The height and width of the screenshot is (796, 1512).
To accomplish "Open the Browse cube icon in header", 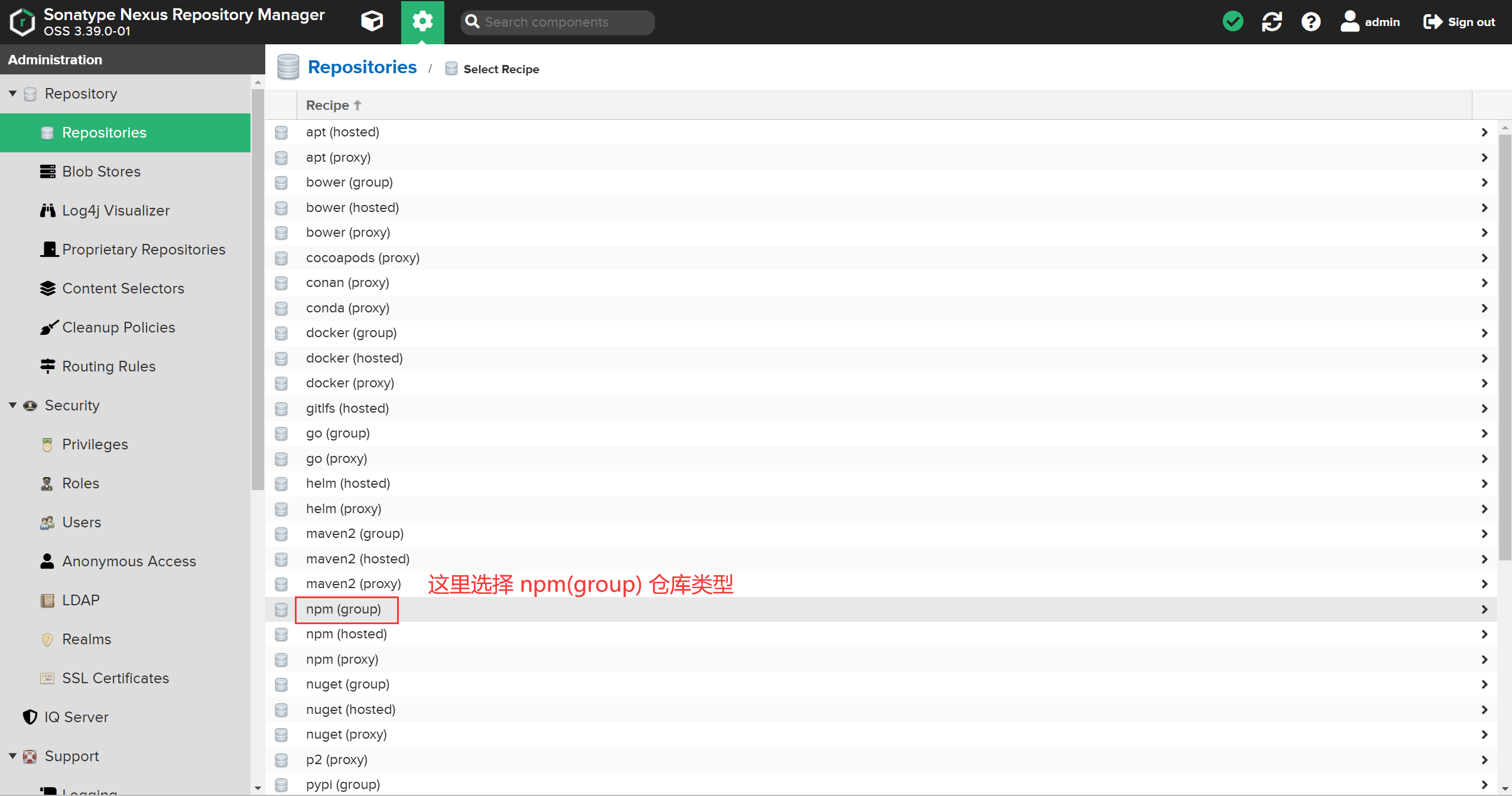I will tap(372, 22).
